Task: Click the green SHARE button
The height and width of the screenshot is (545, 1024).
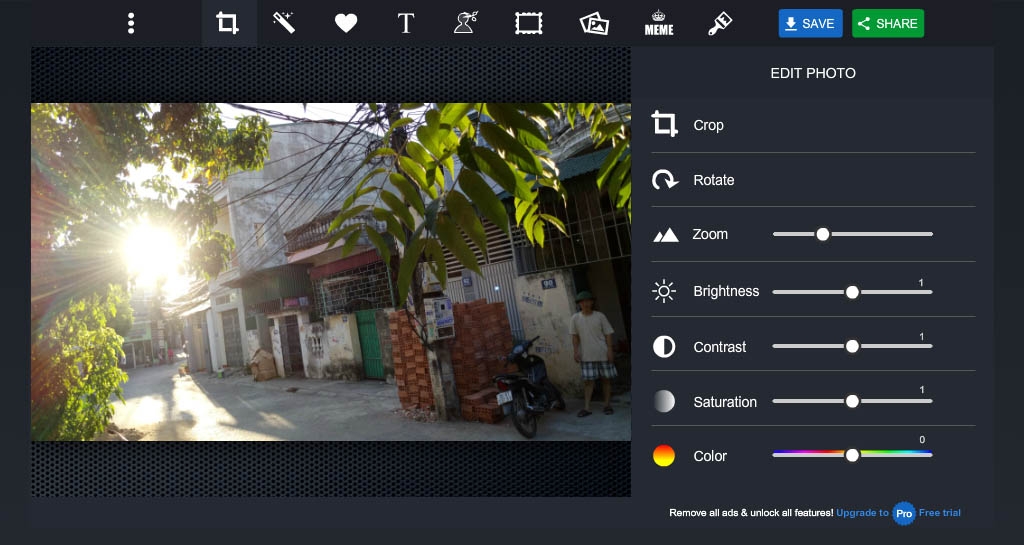Action: [x=888, y=23]
